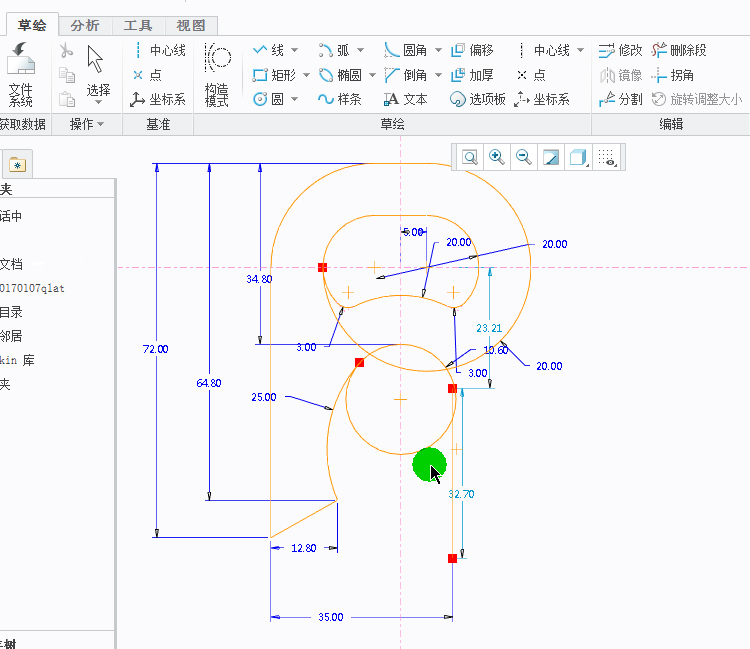Select the 72.00 dimension value
Image resolution: width=750 pixels, height=649 pixels.
[x=155, y=349]
